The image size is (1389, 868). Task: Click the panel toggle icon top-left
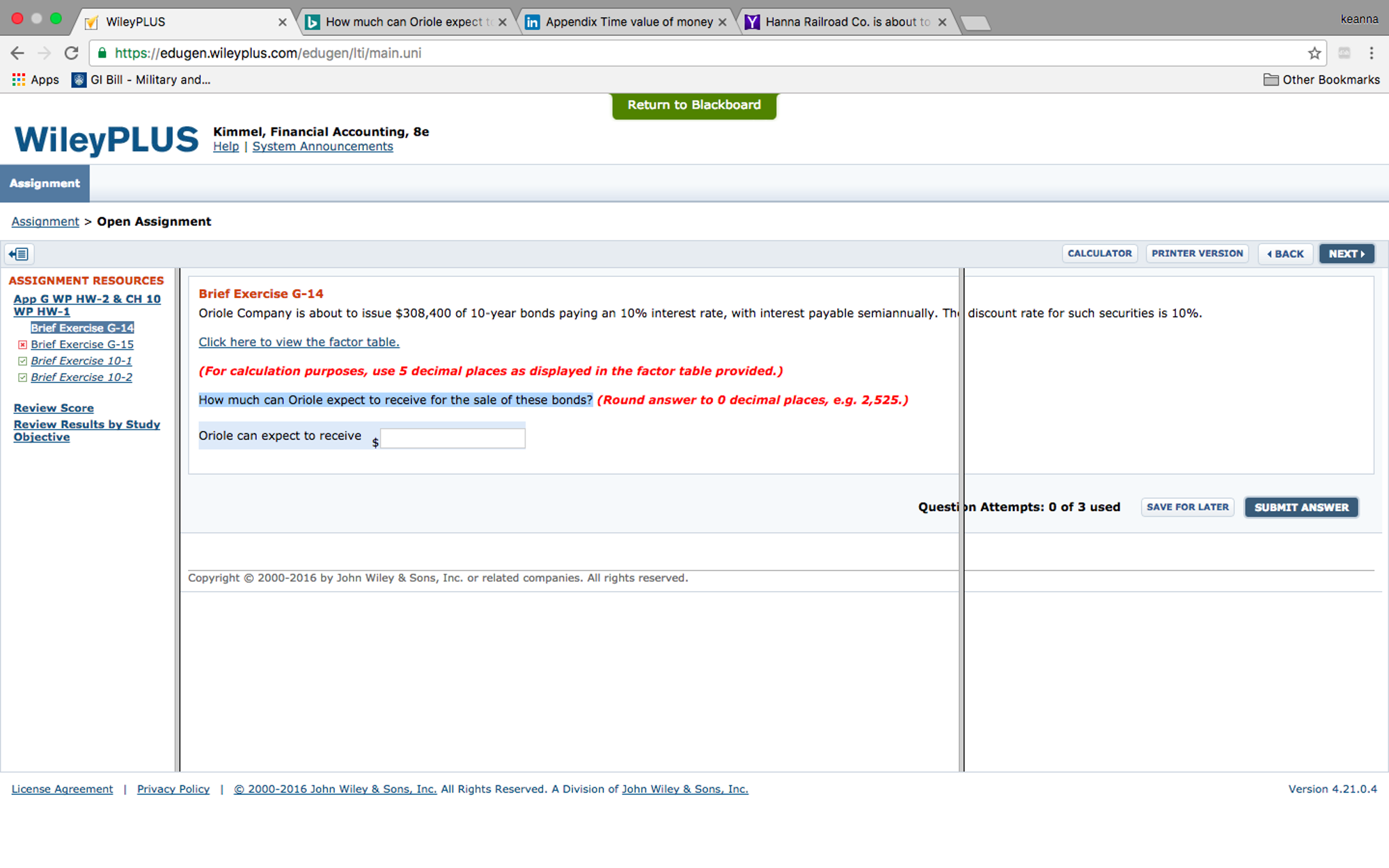pyautogui.click(x=18, y=254)
